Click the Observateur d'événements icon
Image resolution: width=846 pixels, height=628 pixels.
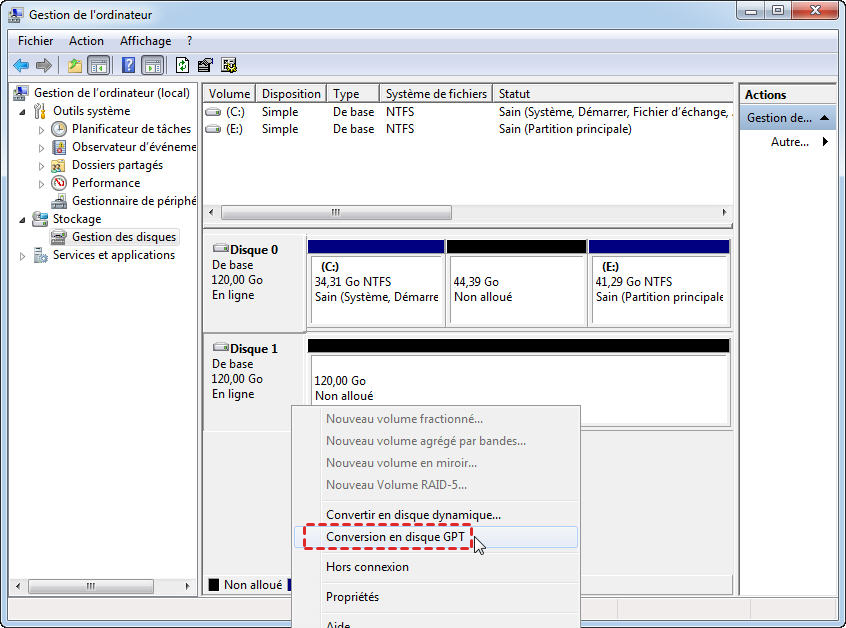pos(59,147)
